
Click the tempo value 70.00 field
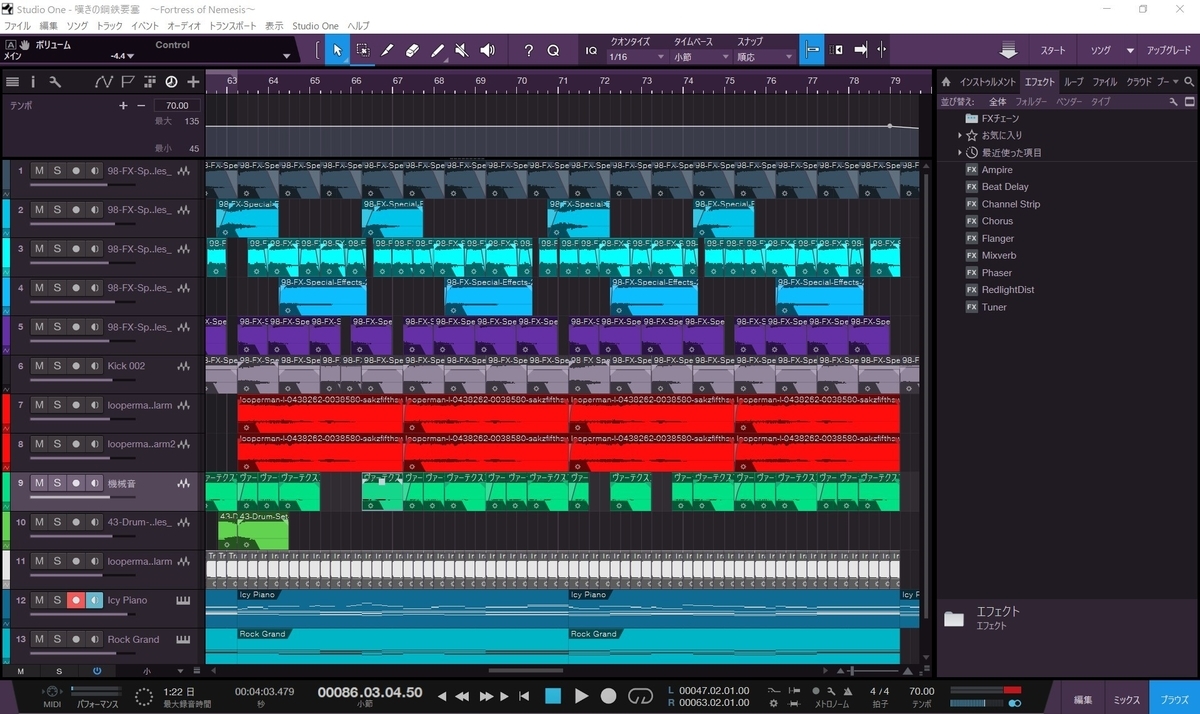pyautogui.click(x=177, y=105)
